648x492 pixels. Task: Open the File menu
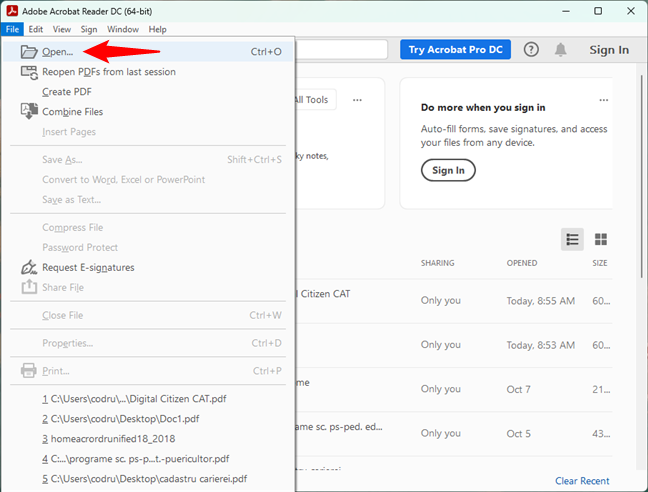pyautogui.click(x=12, y=29)
